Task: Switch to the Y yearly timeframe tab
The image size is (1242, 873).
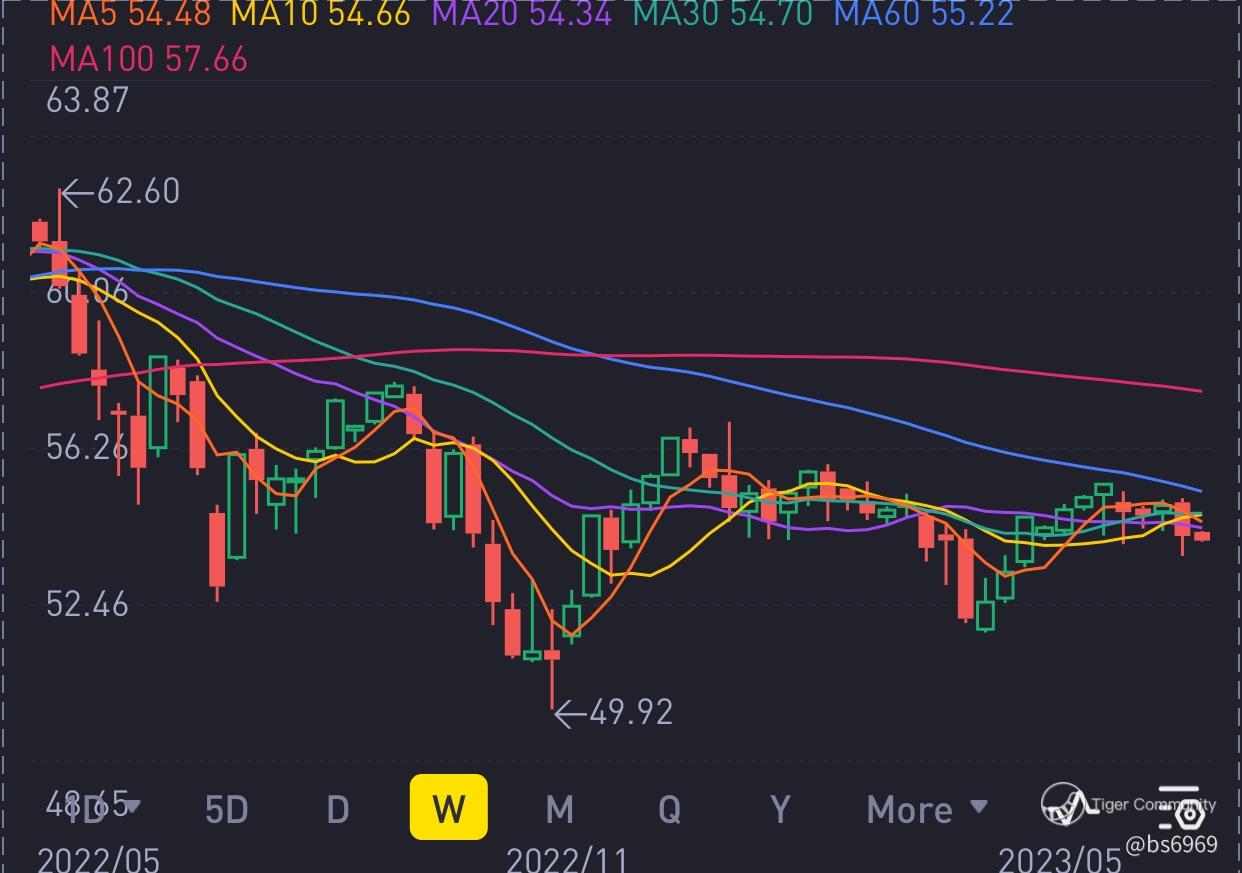Action: pos(780,809)
